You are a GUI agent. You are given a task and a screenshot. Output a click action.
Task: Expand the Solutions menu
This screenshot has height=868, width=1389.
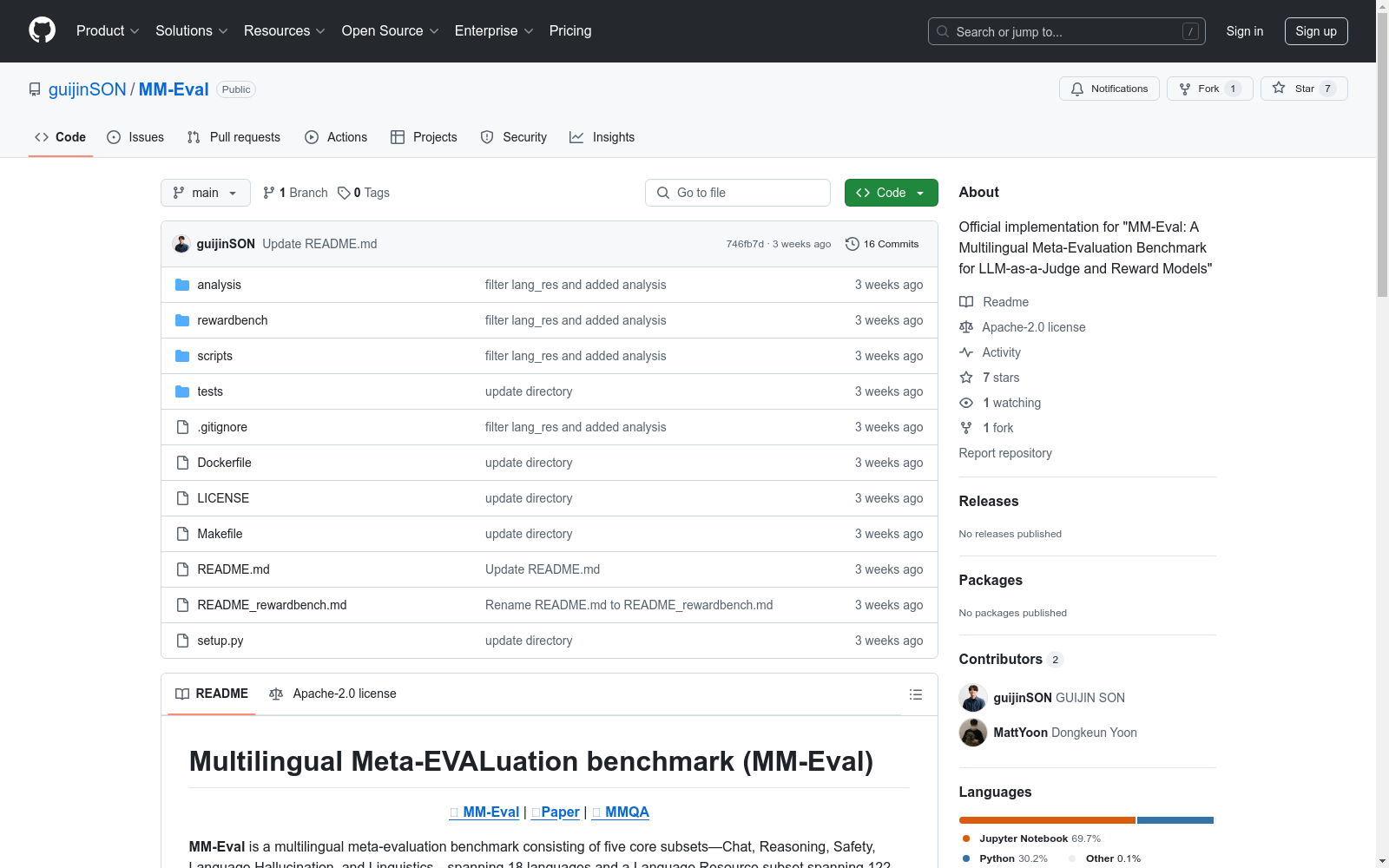[191, 31]
